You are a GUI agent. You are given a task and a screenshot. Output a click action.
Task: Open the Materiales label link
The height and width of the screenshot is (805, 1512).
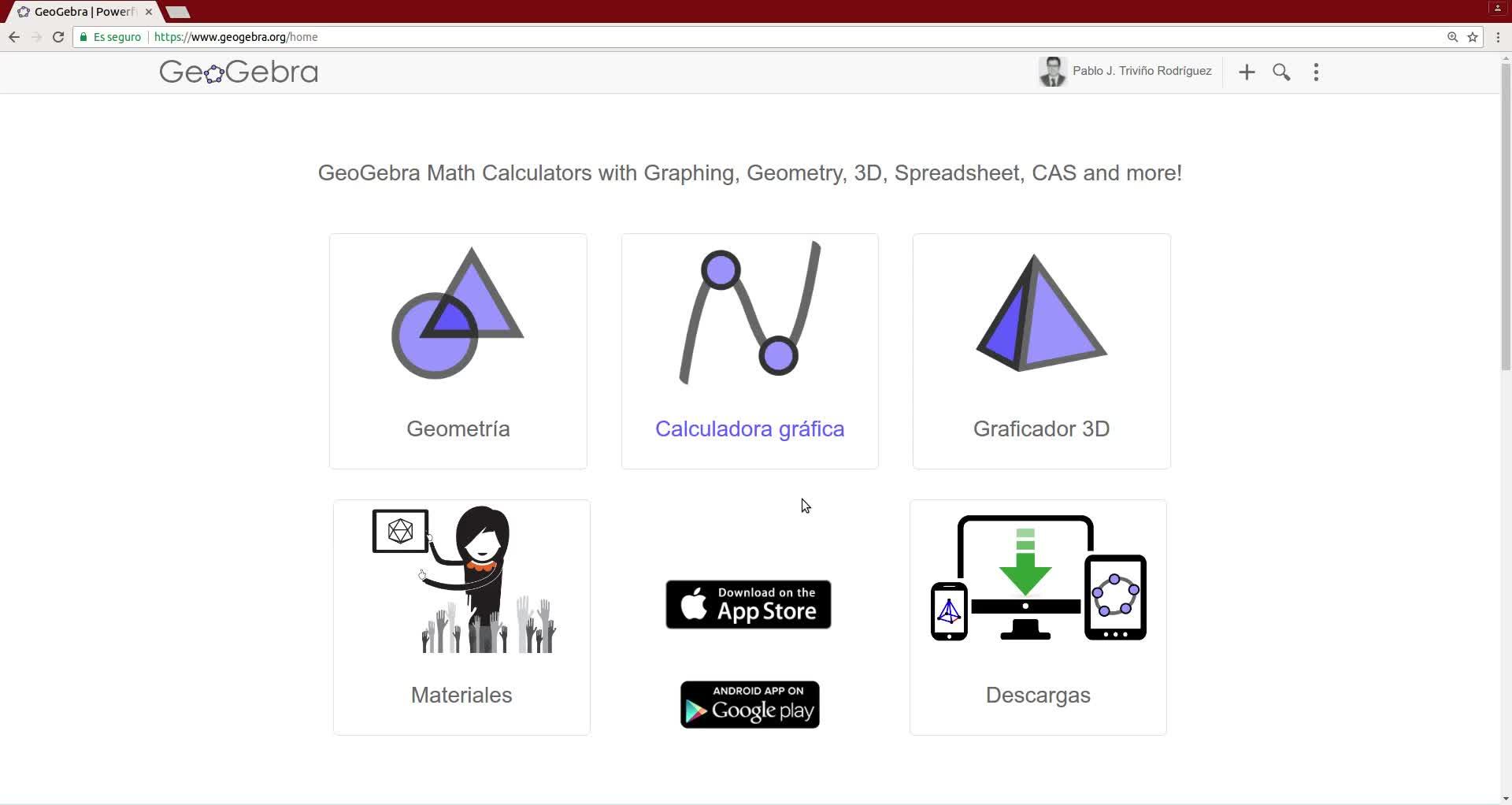click(461, 695)
